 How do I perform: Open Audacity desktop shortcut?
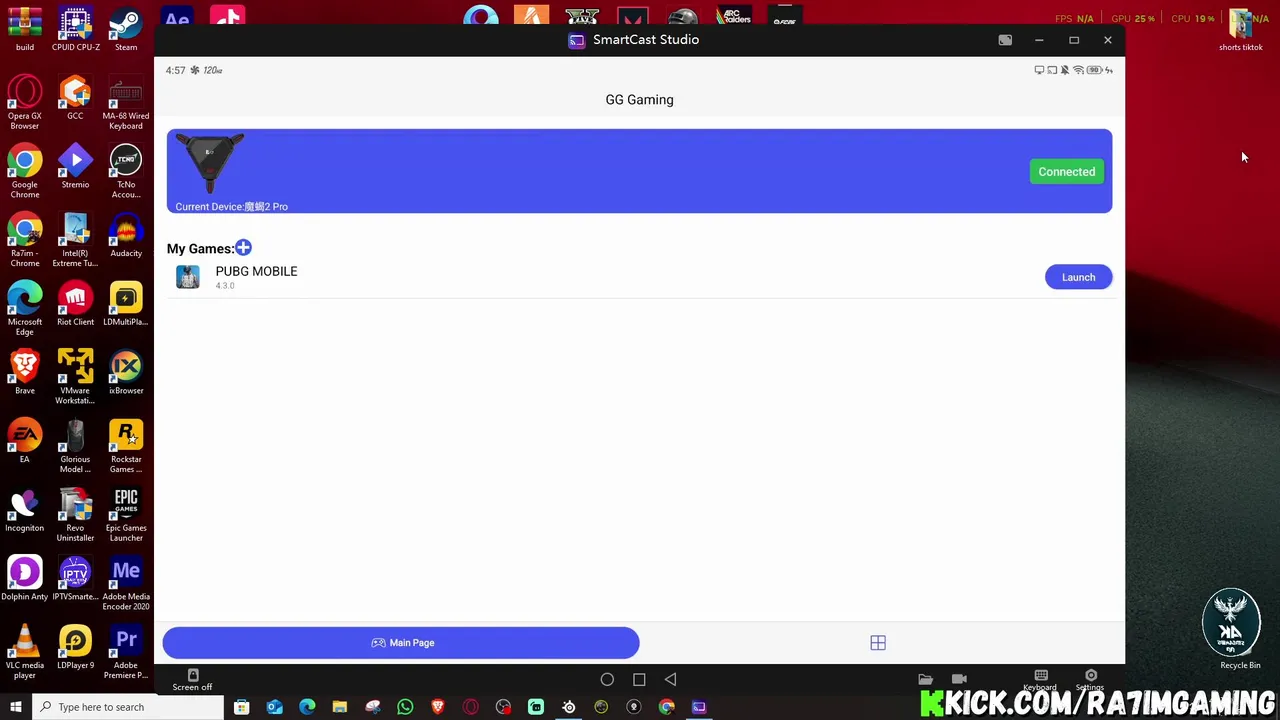click(x=126, y=235)
